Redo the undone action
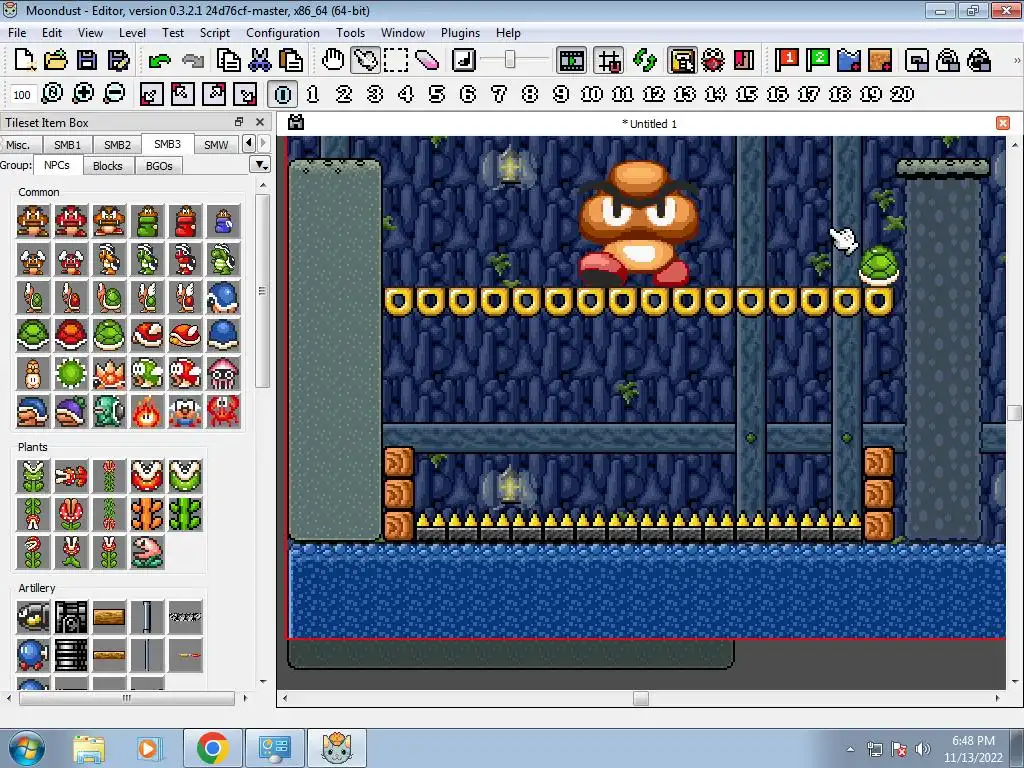1024x768 pixels. [x=192, y=61]
